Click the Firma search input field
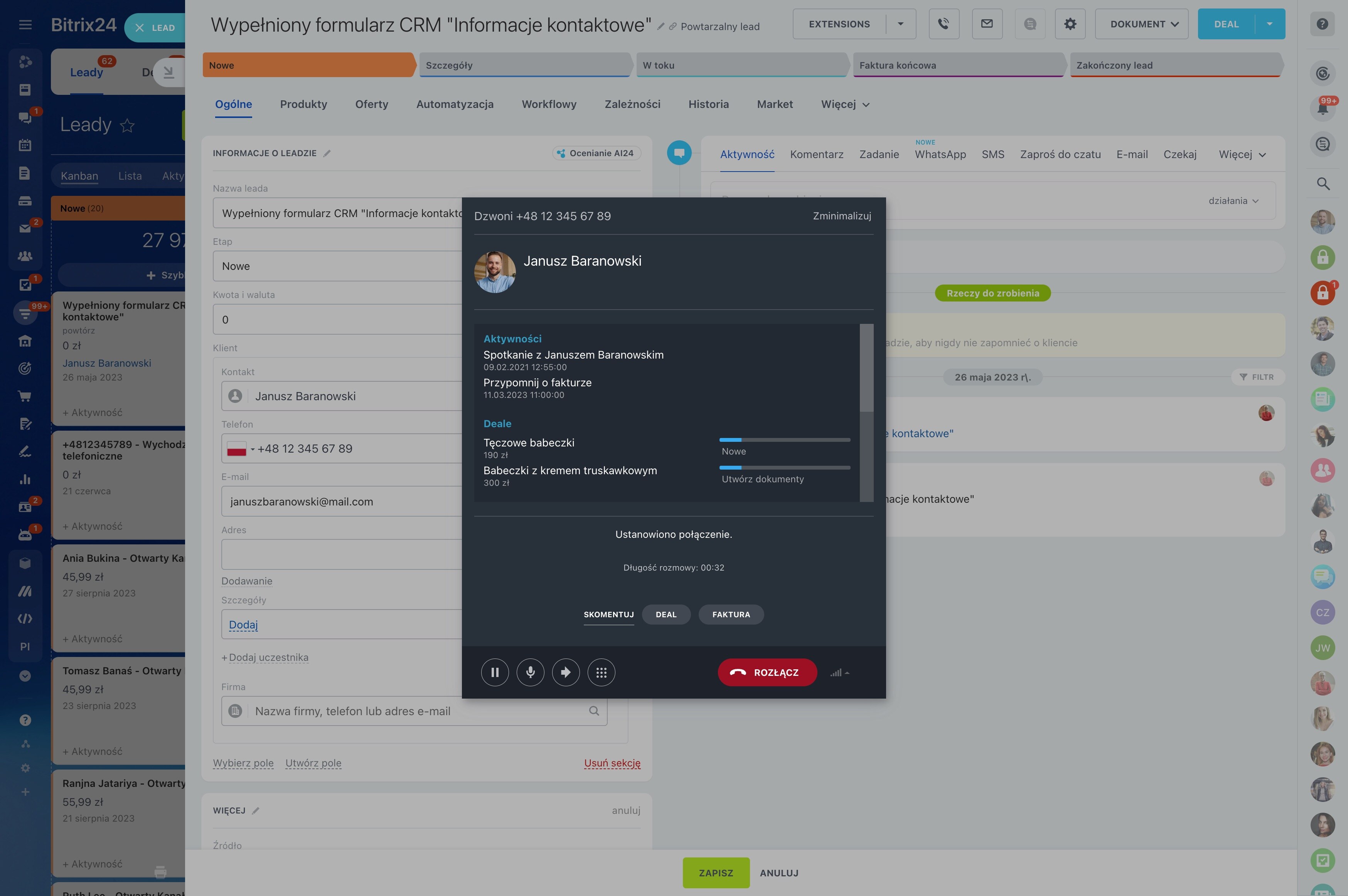The height and width of the screenshot is (896, 1348). point(414,711)
